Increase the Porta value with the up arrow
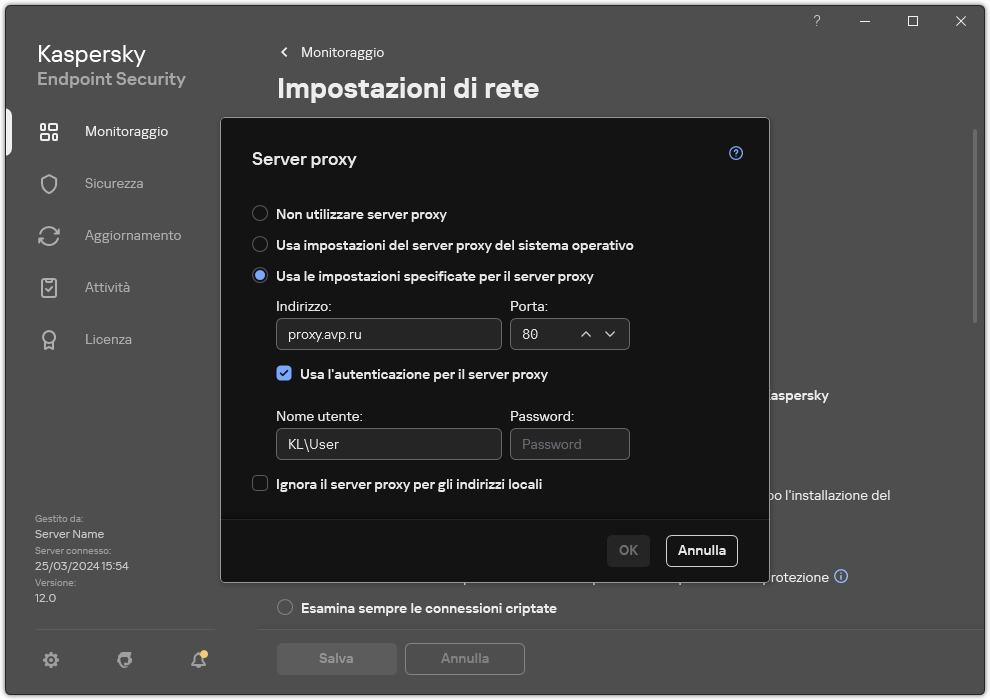Viewport: 990px width, 700px height. (585, 334)
